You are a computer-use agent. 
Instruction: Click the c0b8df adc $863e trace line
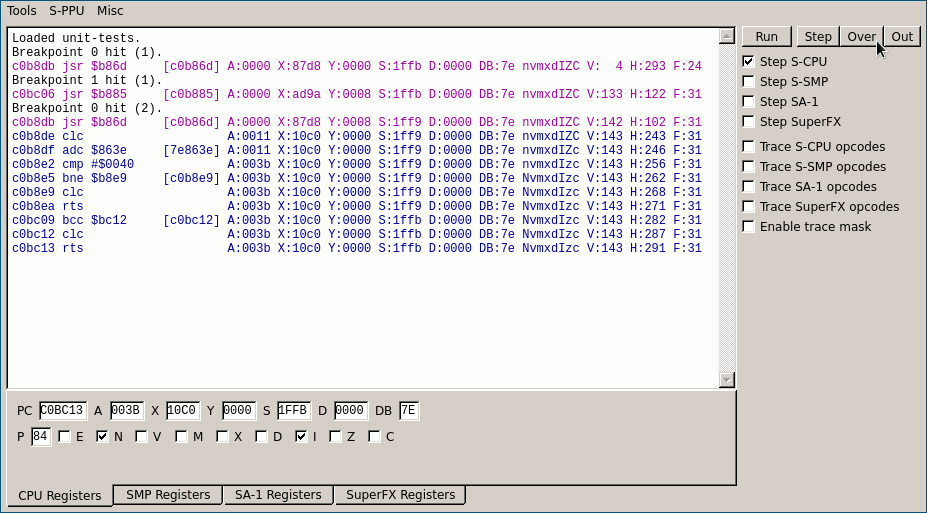tap(356, 150)
